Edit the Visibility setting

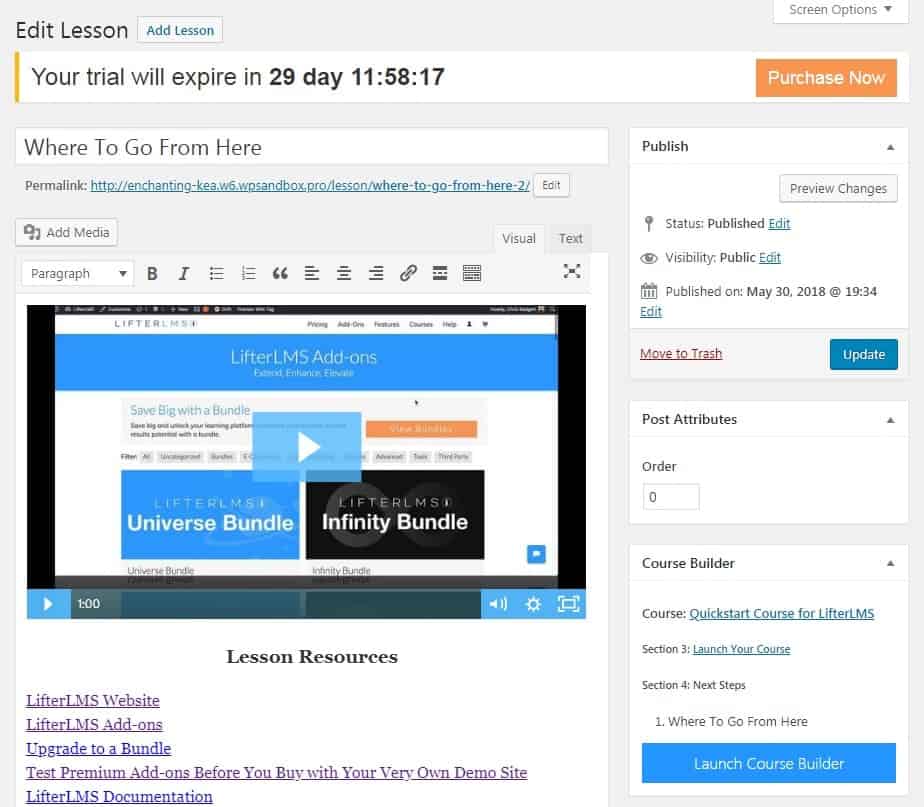[x=770, y=258]
